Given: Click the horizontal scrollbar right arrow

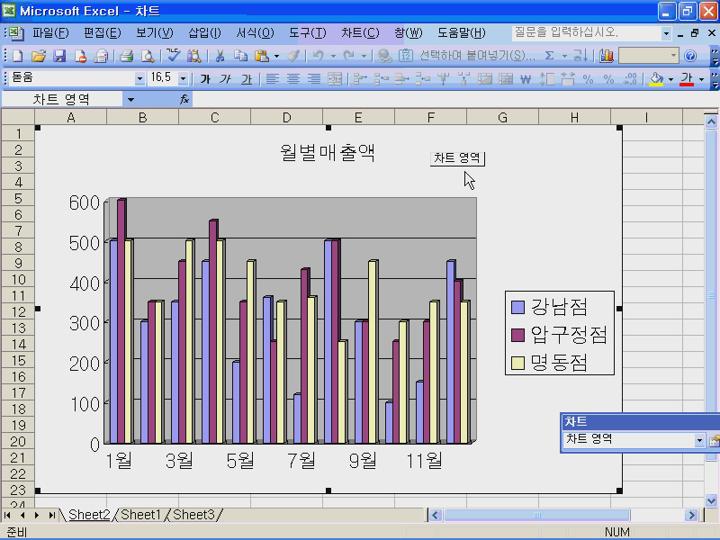Looking at the screenshot, I should [692, 515].
